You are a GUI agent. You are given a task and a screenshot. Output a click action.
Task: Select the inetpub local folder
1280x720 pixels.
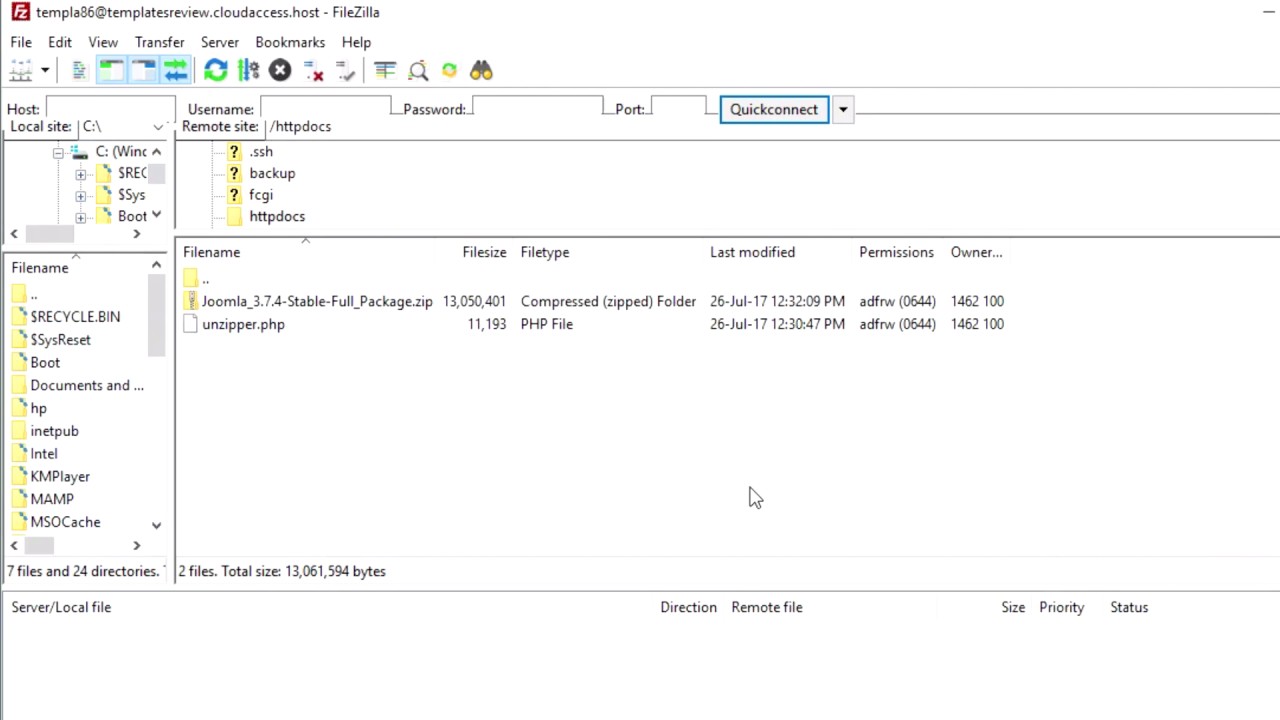pos(54,431)
